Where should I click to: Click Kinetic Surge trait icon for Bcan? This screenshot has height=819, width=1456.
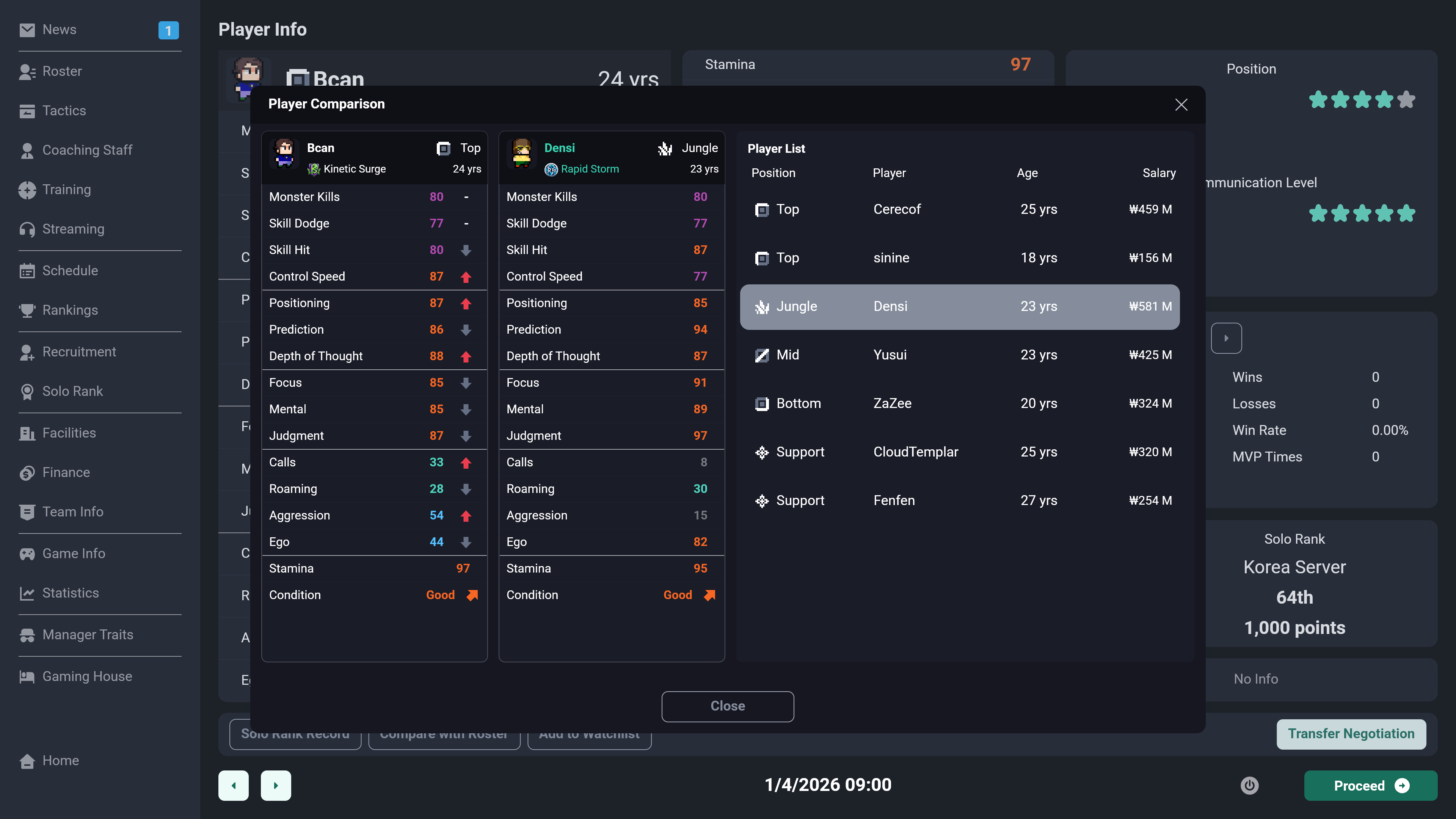[314, 169]
